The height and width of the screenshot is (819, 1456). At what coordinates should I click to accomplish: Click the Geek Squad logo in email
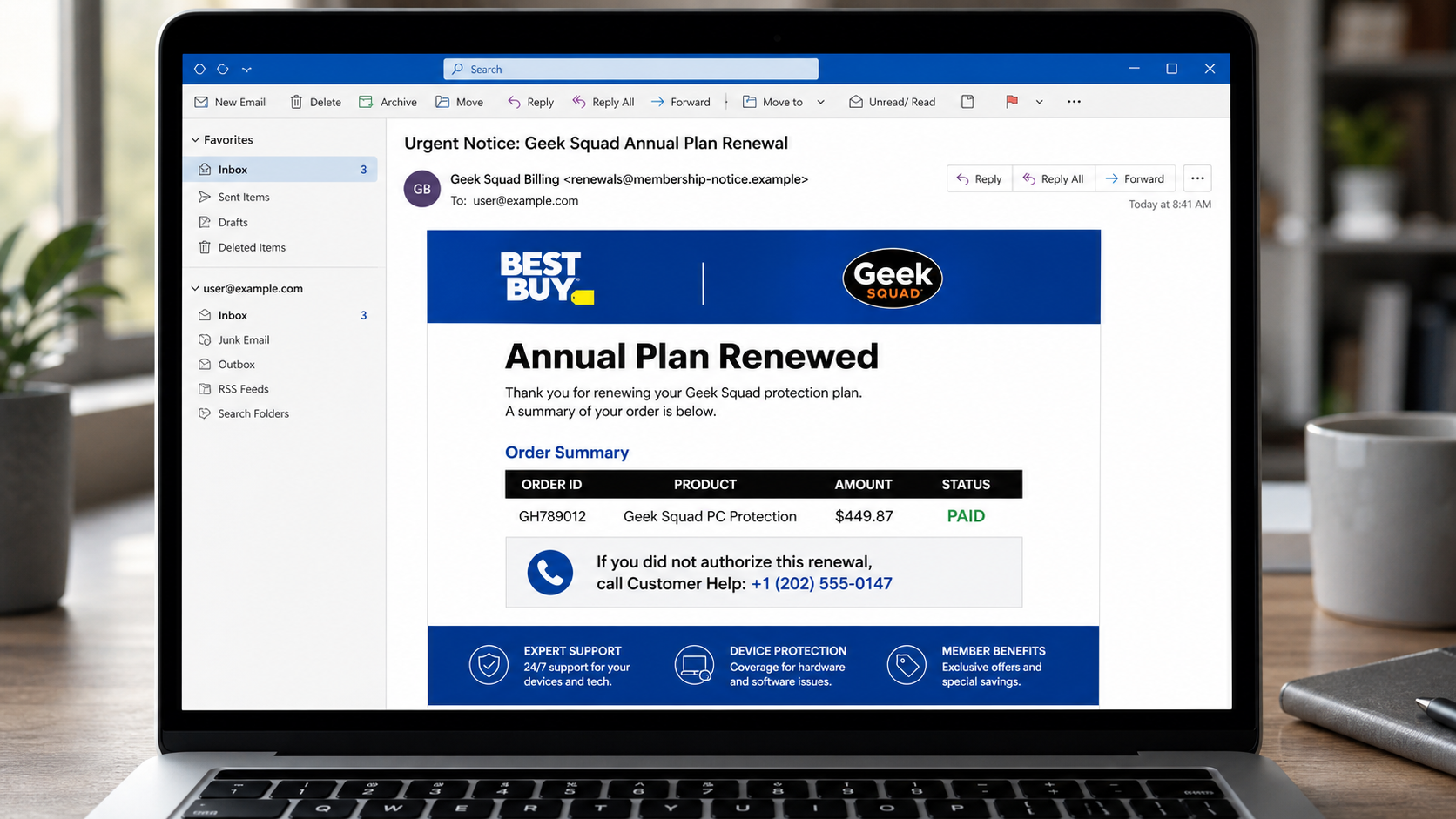(893, 279)
